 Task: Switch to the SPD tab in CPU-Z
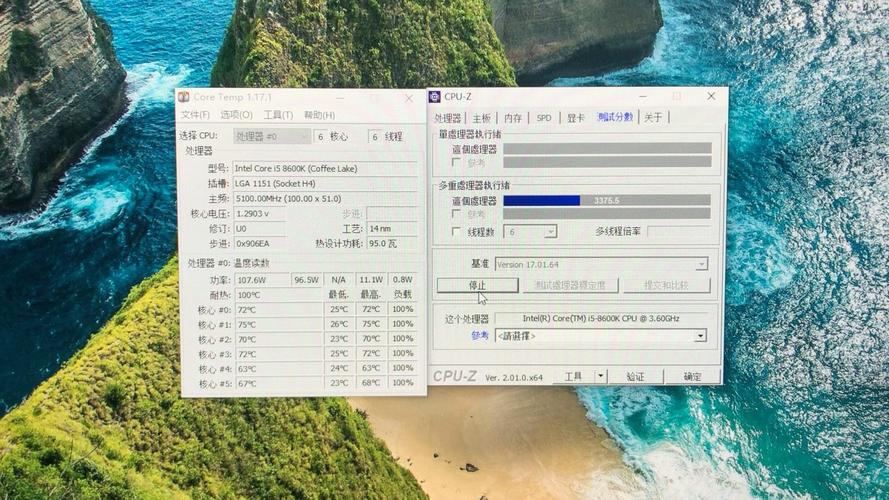[543, 118]
